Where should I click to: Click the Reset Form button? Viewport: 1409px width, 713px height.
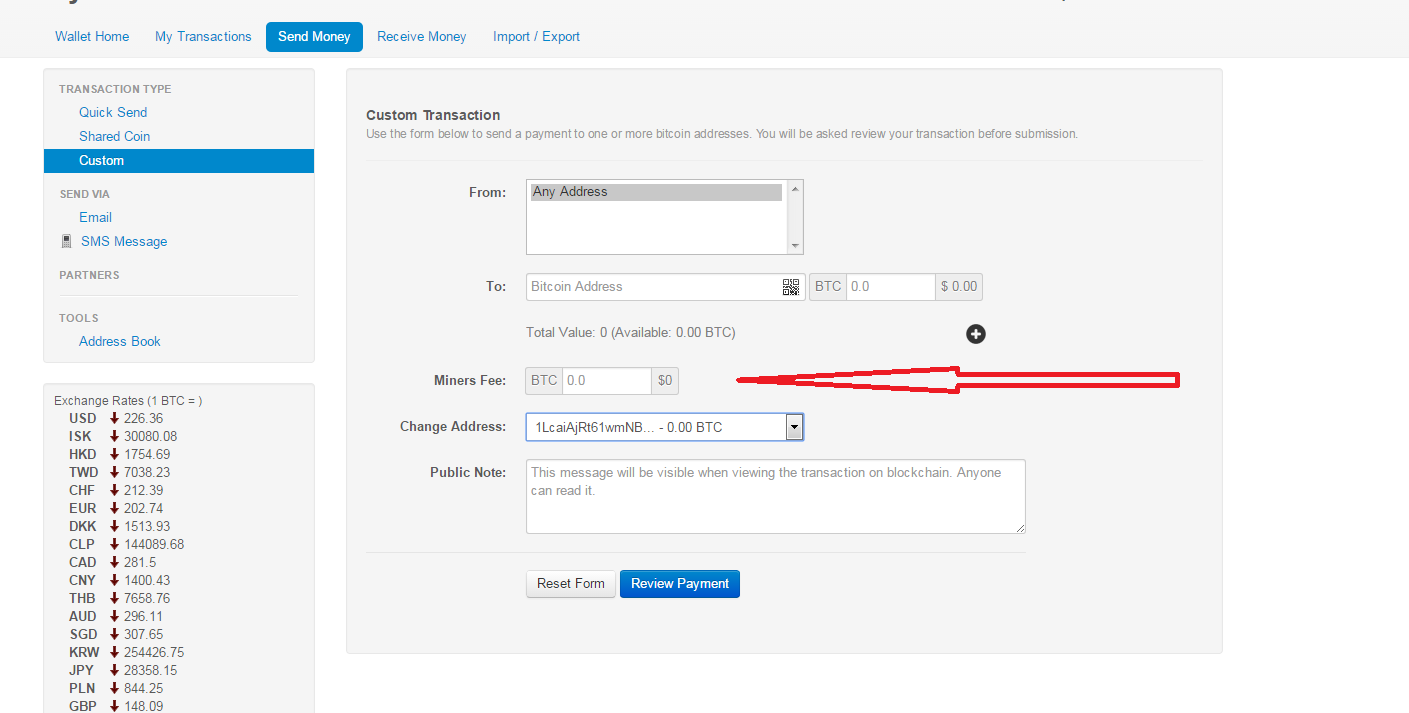pyautogui.click(x=570, y=584)
